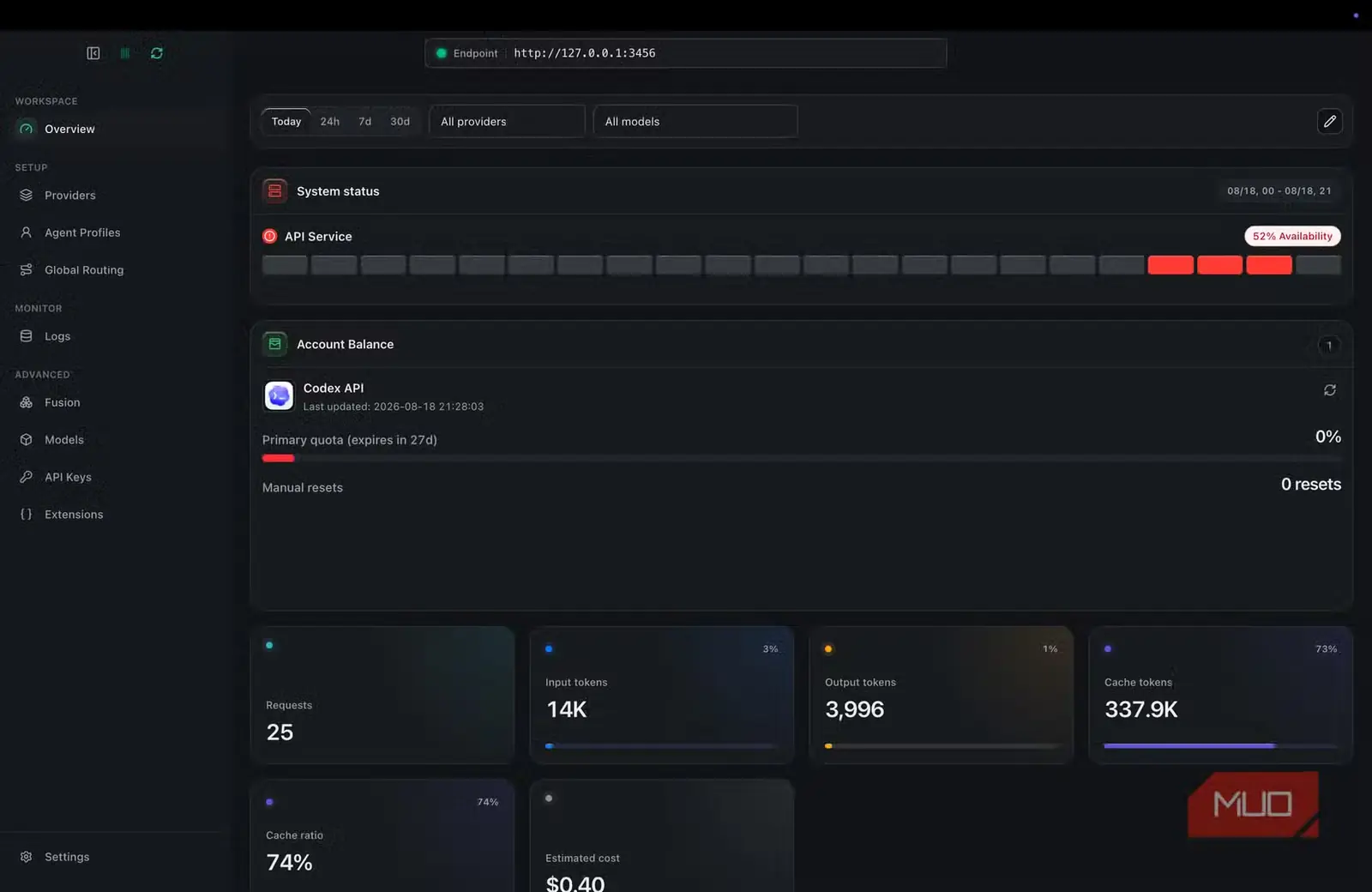Screen dimensions: 1372x892
Task: Click the Models cube icon
Action: click(x=27, y=440)
